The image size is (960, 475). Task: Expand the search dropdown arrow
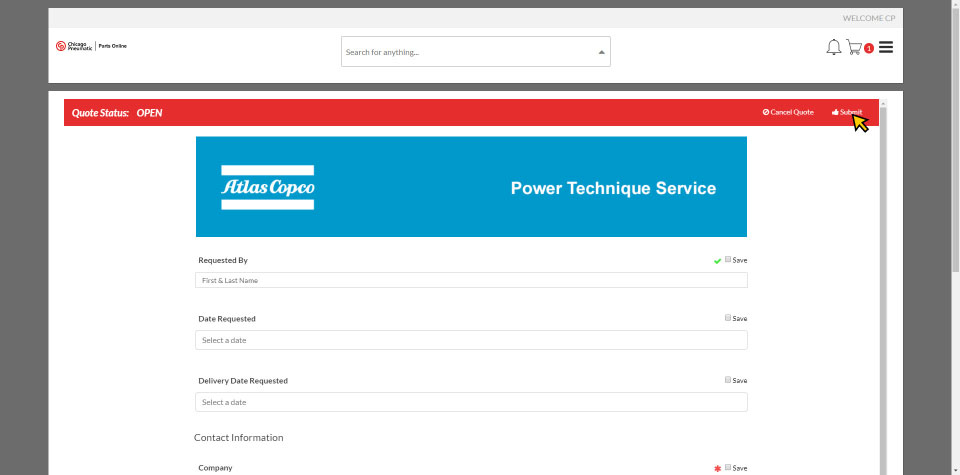[x=601, y=52]
